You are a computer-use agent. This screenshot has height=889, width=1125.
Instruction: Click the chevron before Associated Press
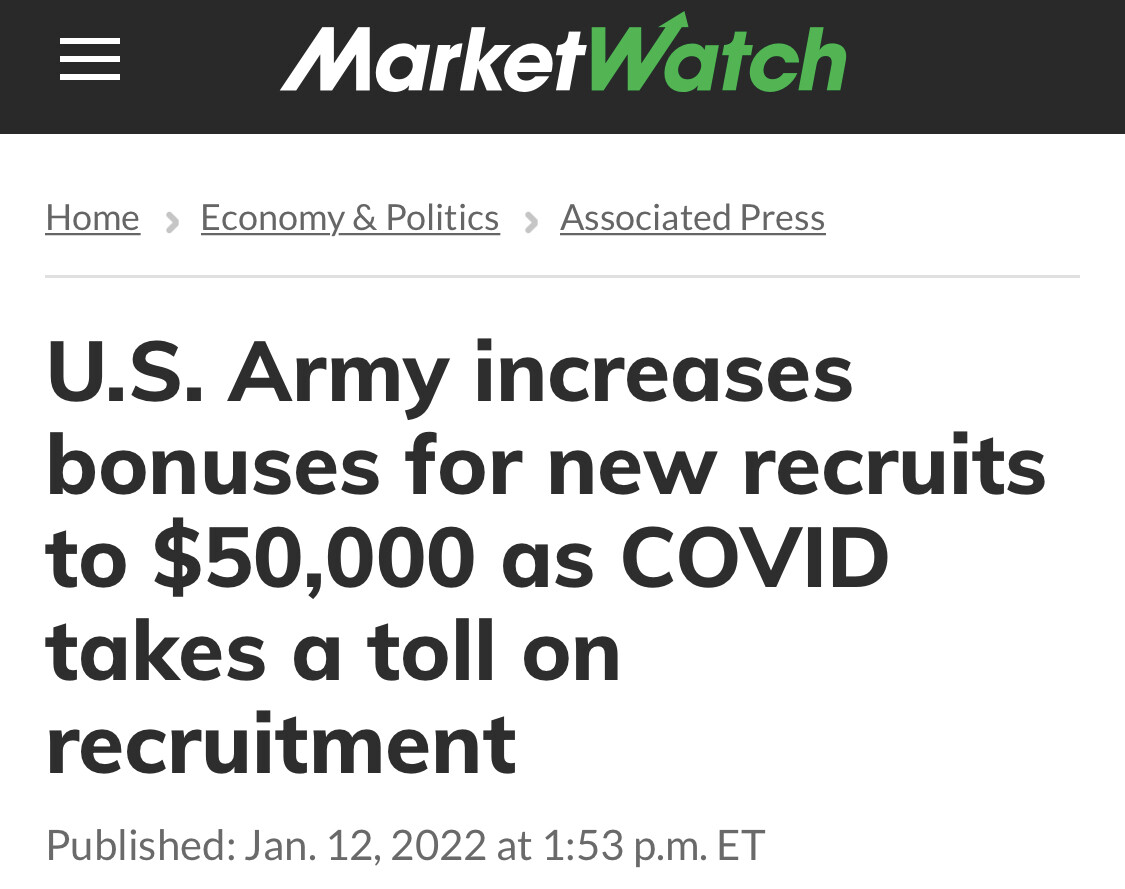(x=531, y=220)
